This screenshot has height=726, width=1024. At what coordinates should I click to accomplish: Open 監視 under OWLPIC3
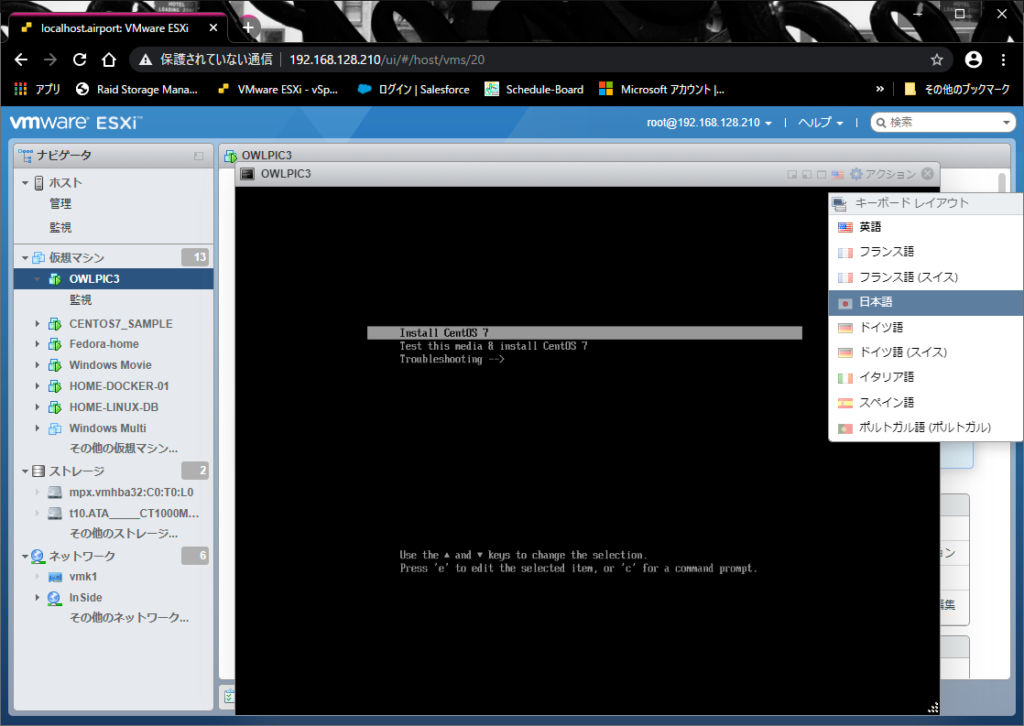[81, 300]
